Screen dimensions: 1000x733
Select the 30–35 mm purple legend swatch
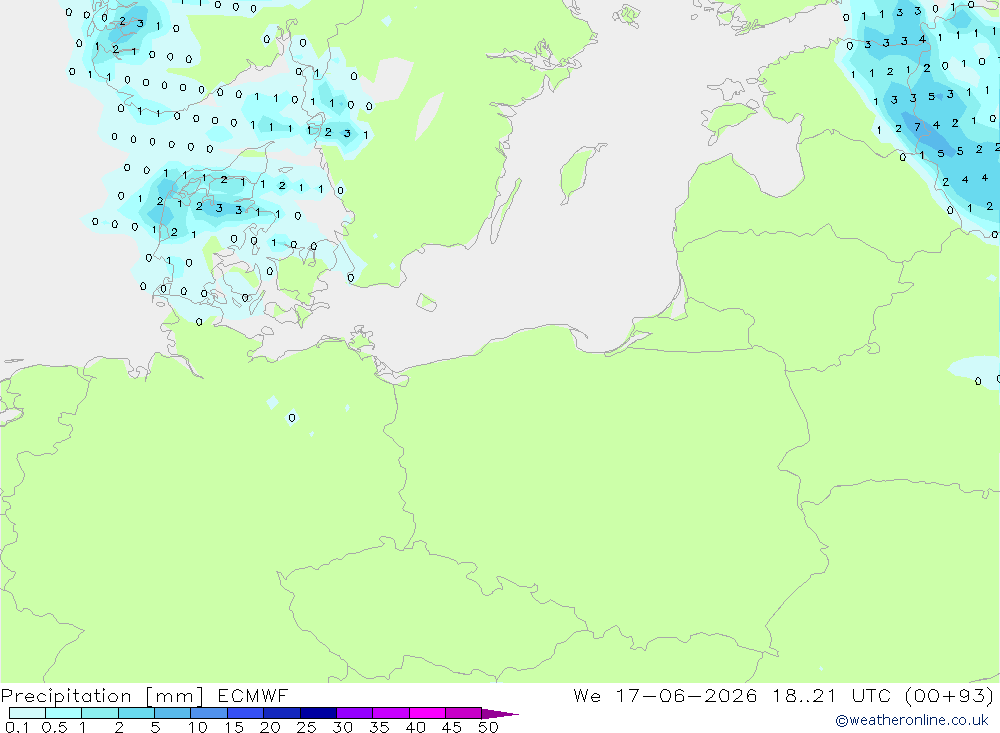pos(354,713)
